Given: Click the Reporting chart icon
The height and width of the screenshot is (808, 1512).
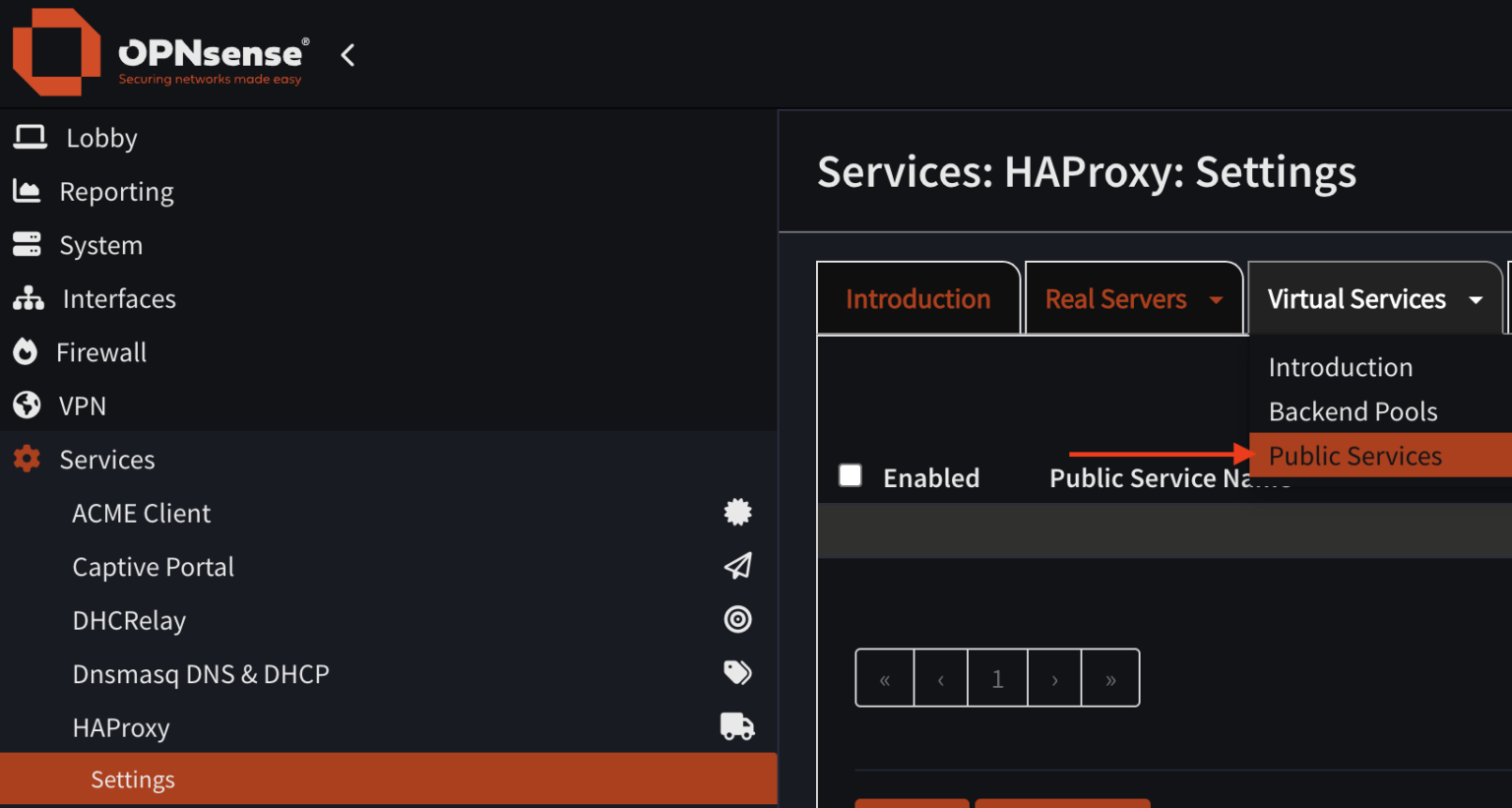Looking at the screenshot, I should point(28,191).
